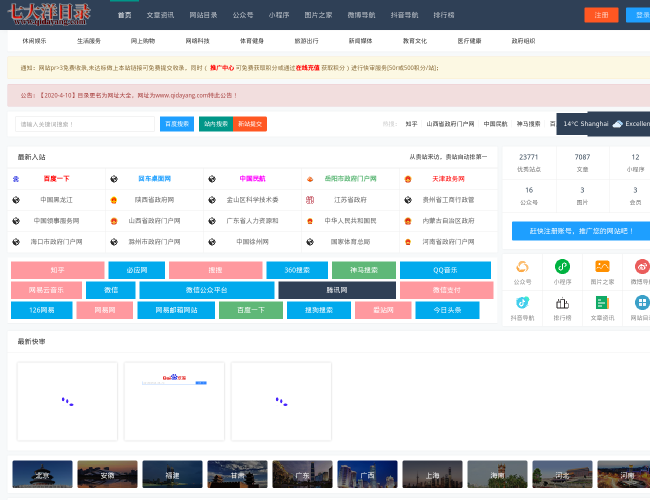Open the 广东 region image tile
Image resolution: width=650 pixels, height=500 pixels.
[302, 474]
